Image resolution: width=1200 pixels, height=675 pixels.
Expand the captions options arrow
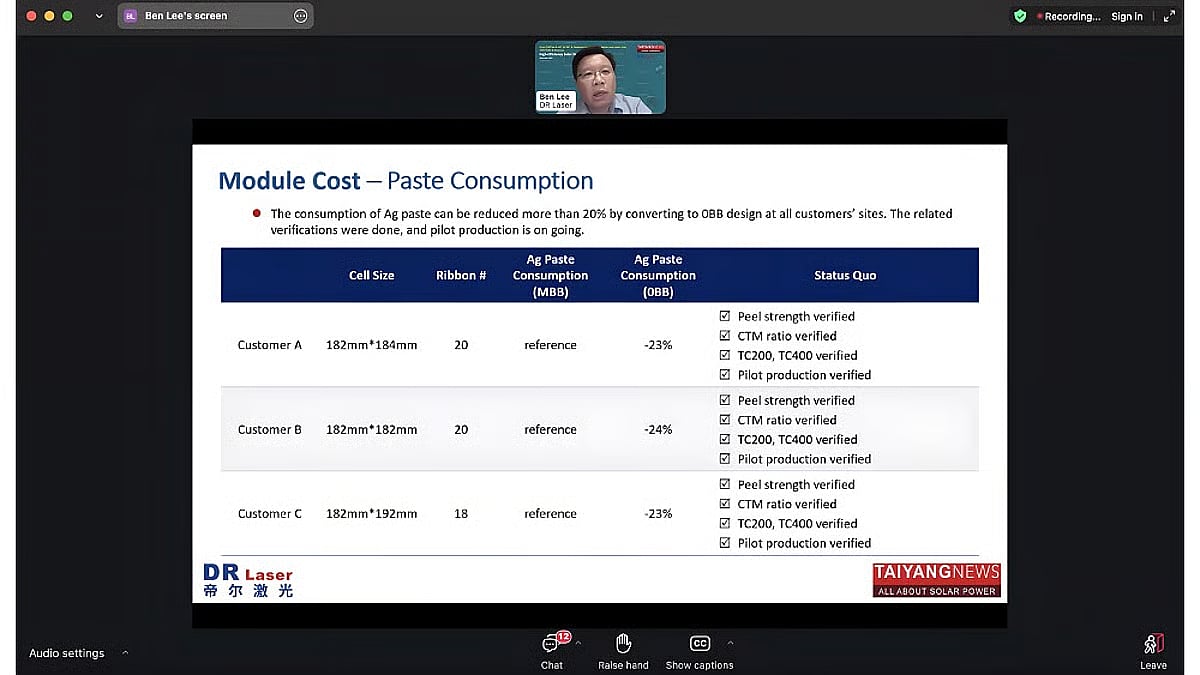(x=730, y=643)
